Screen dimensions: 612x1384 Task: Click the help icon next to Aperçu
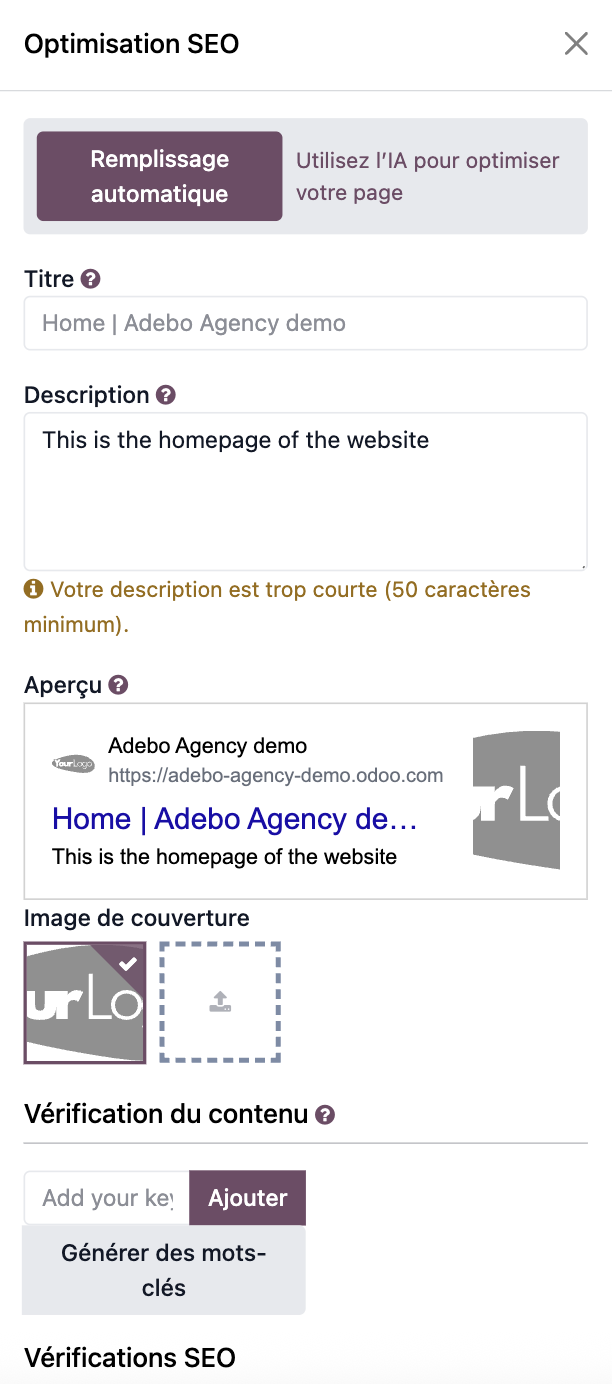click(119, 685)
